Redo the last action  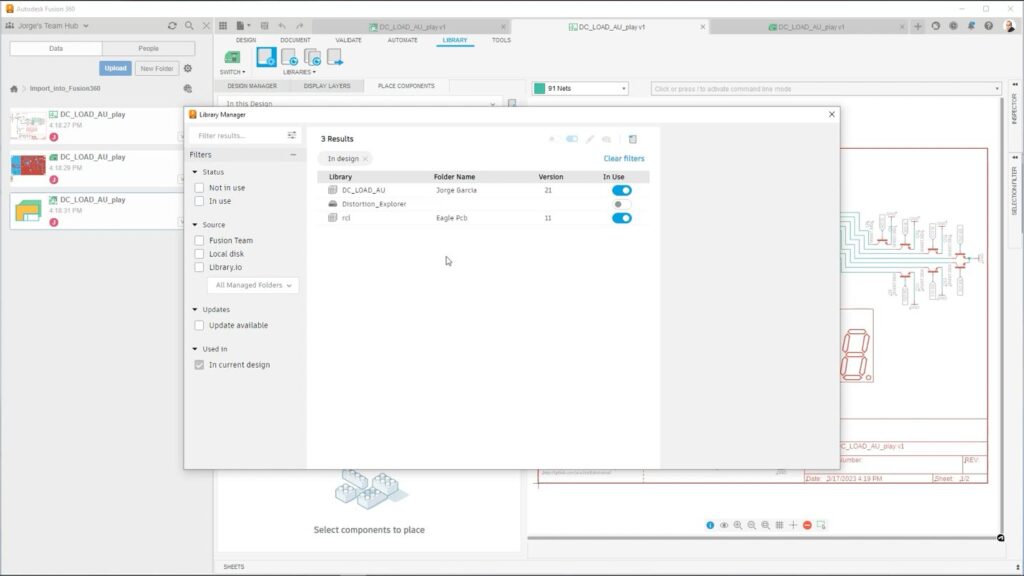coord(299,25)
